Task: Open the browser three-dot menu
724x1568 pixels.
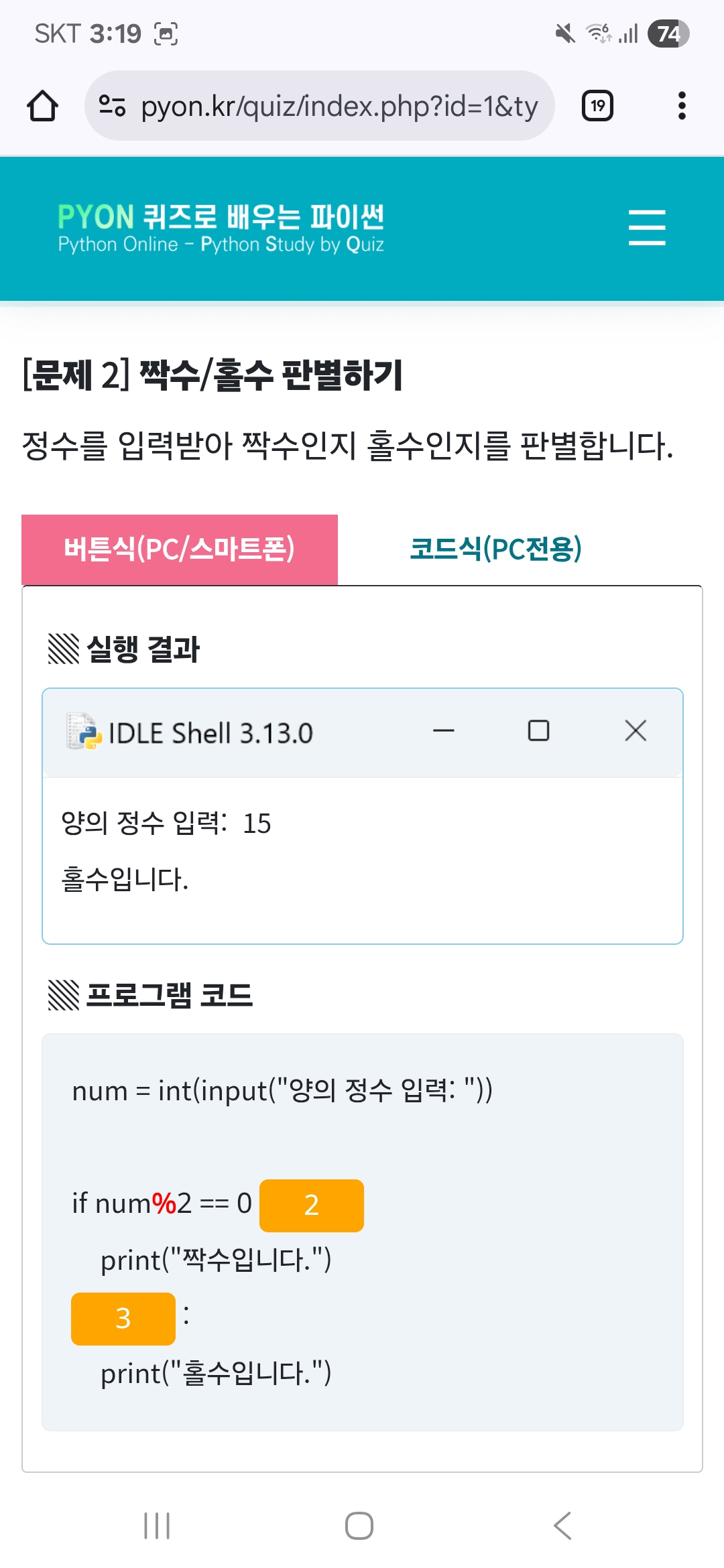Action: point(682,106)
